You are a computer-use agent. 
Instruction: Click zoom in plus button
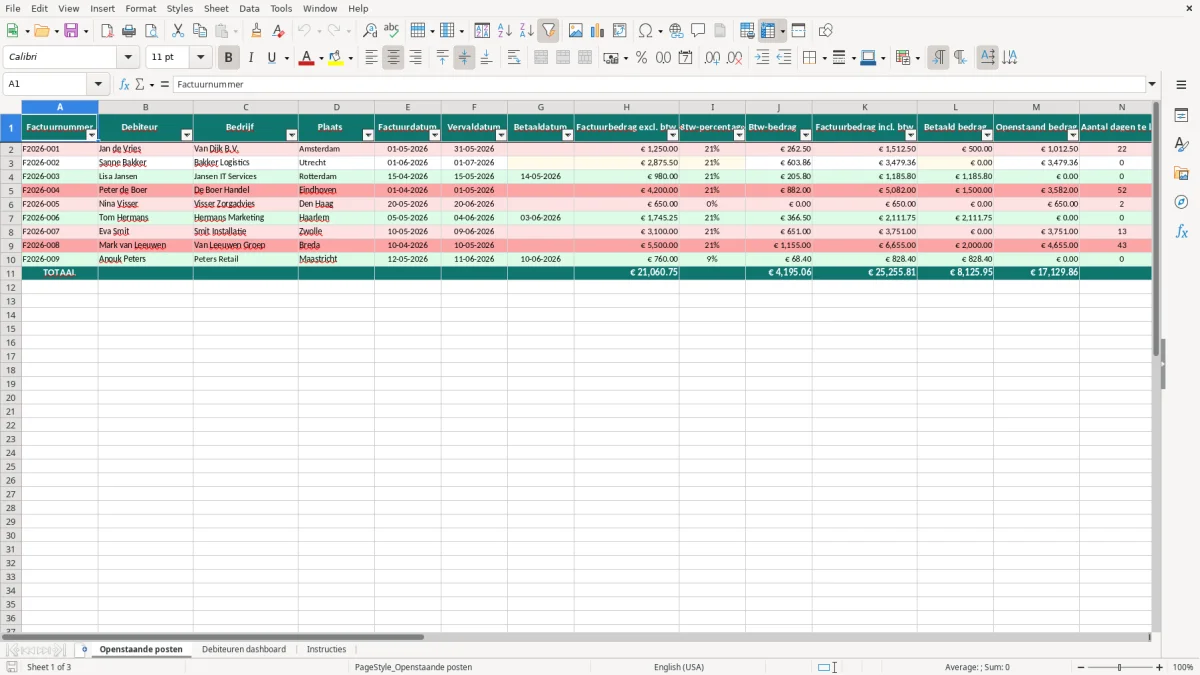click(1160, 667)
